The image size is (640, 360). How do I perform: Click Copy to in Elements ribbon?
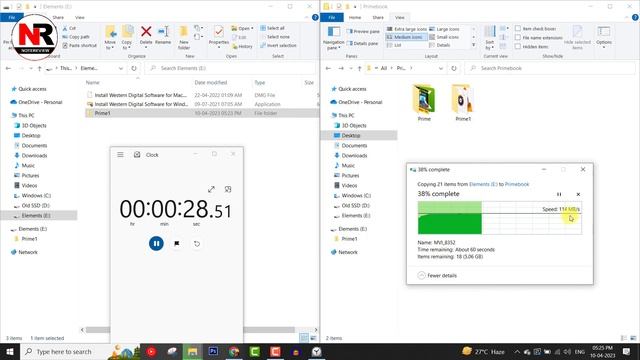point(127,37)
